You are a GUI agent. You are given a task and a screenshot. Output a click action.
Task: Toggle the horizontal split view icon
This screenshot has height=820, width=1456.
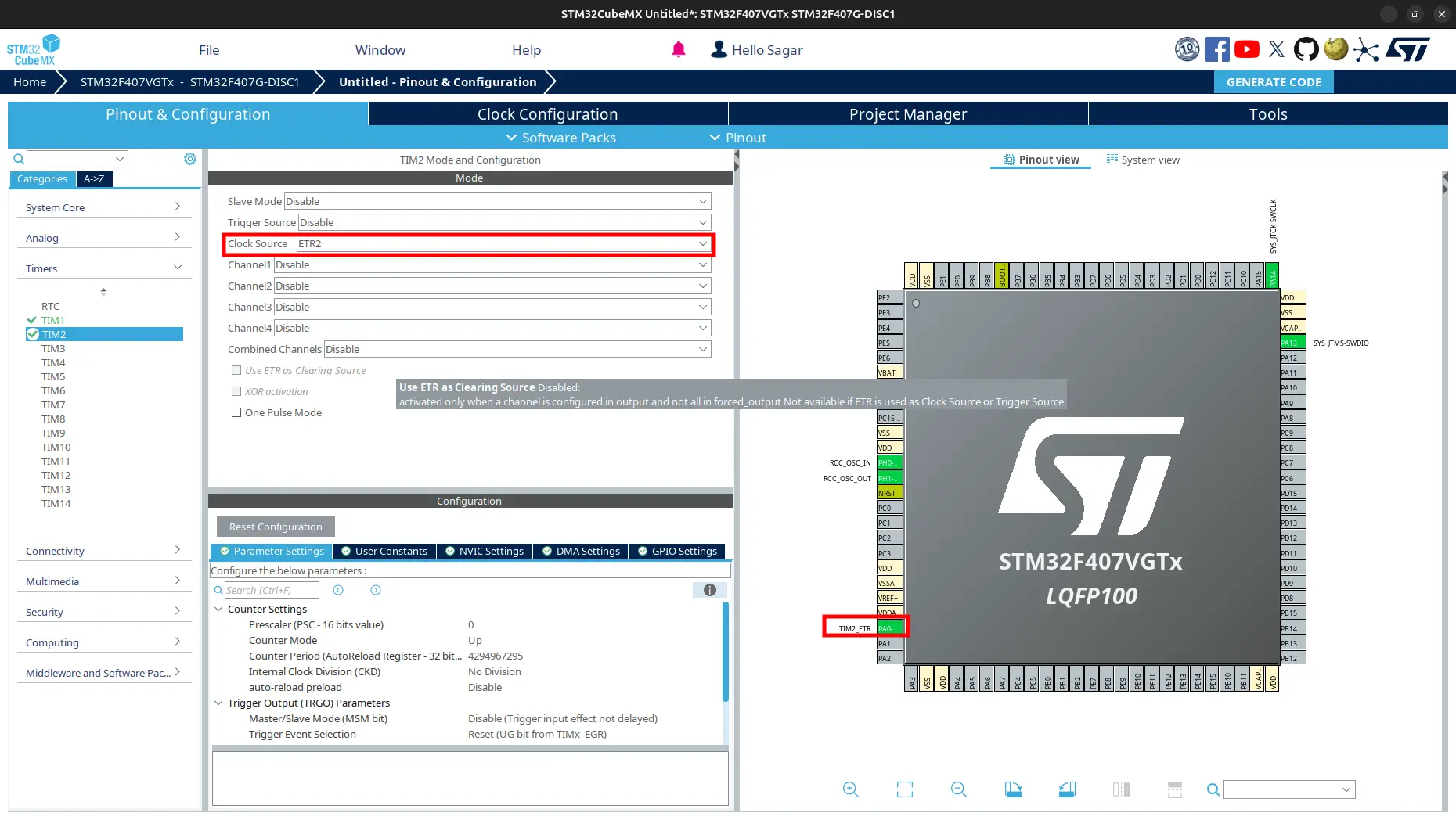pyautogui.click(x=1175, y=789)
